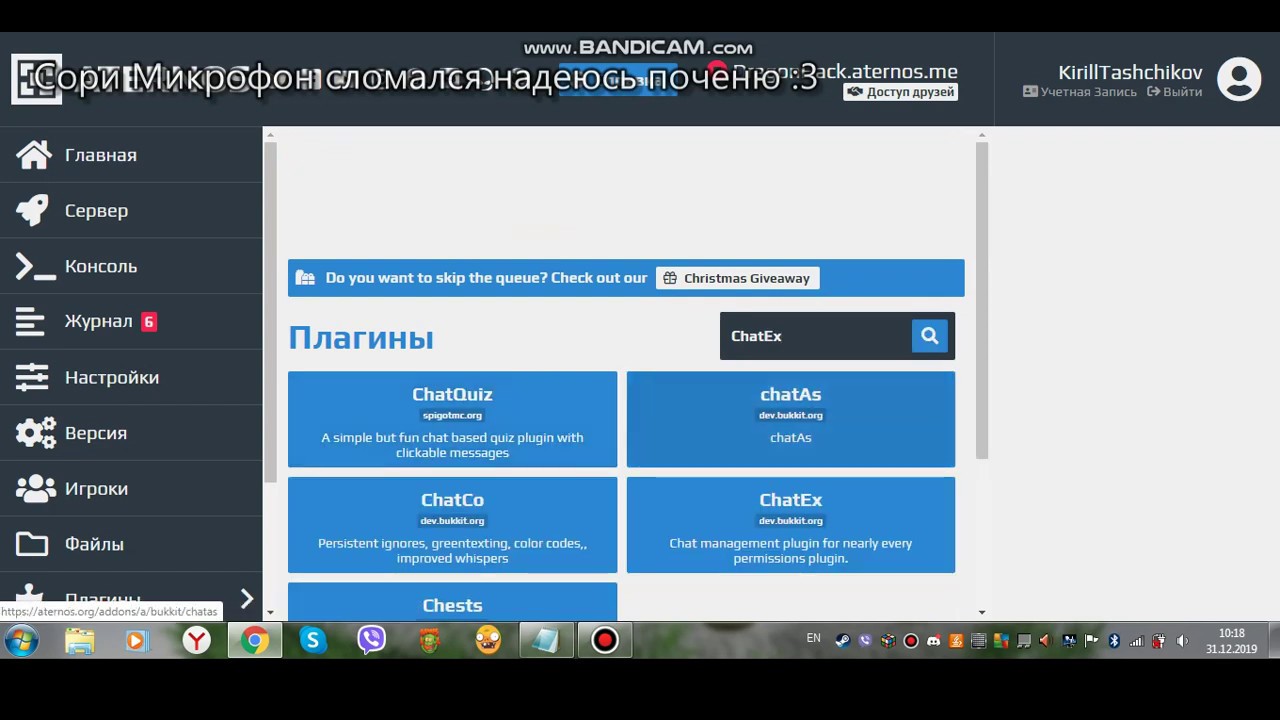Click the gears icon beside Версия

[x=36, y=433]
